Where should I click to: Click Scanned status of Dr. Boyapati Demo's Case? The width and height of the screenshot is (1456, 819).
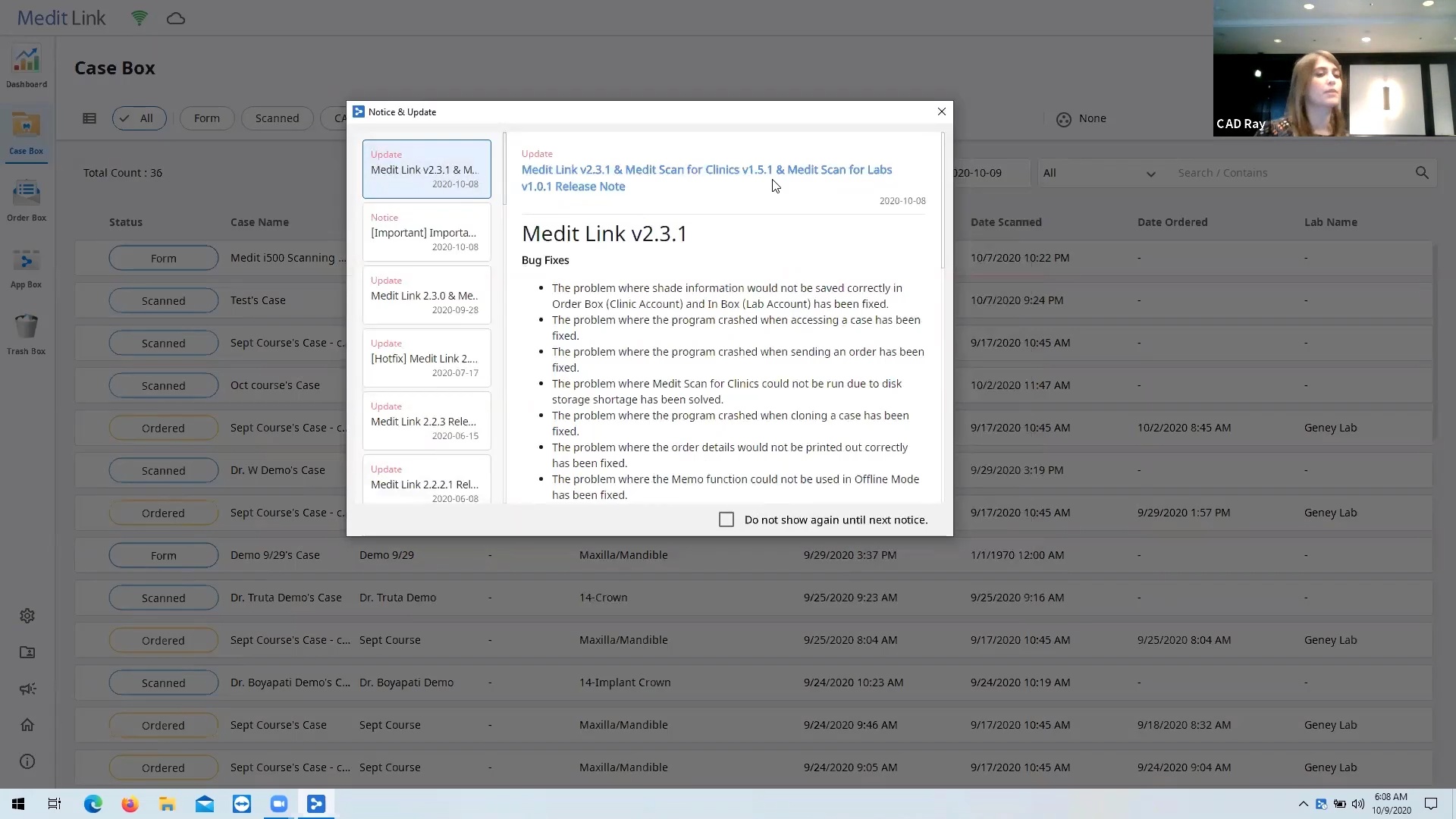coord(163,682)
